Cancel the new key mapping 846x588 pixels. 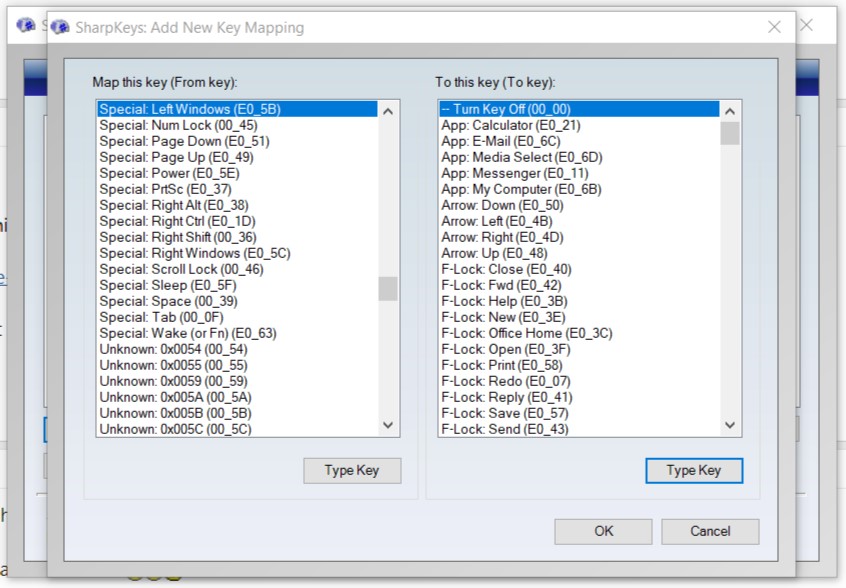[x=710, y=531]
